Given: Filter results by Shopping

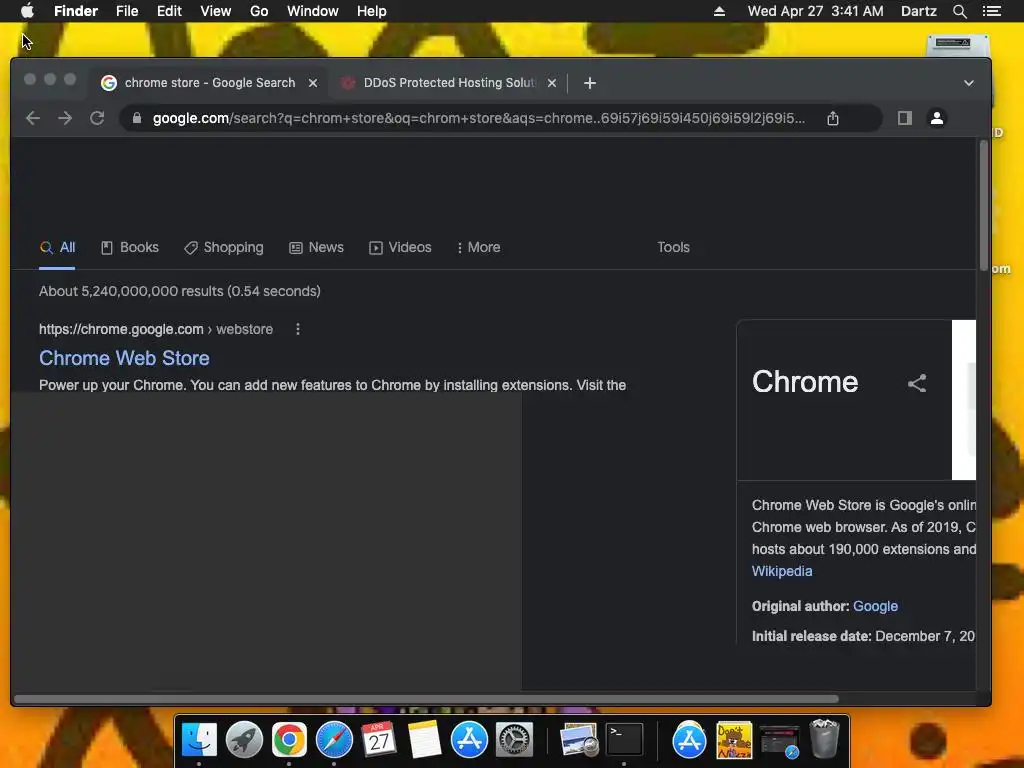Looking at the screenshot, I should [x=224, y=248].
